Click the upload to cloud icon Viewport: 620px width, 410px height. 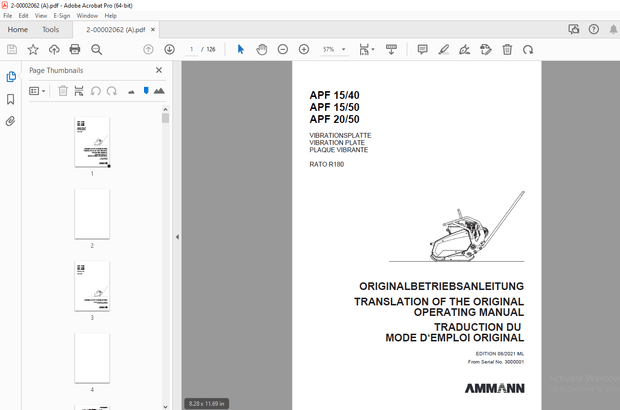[x=54, y=49]
